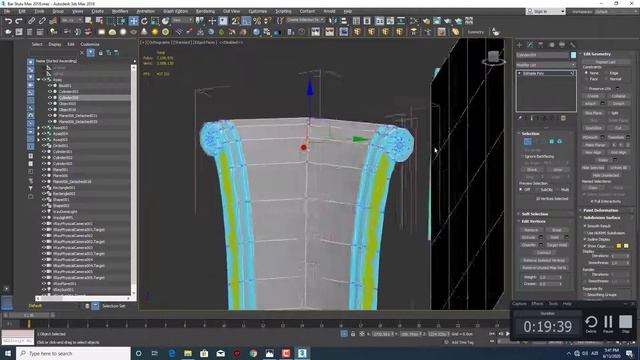
Task: Click the cone primitive toolbar icon
Action: pyautogui.click(x=144, y=32)
